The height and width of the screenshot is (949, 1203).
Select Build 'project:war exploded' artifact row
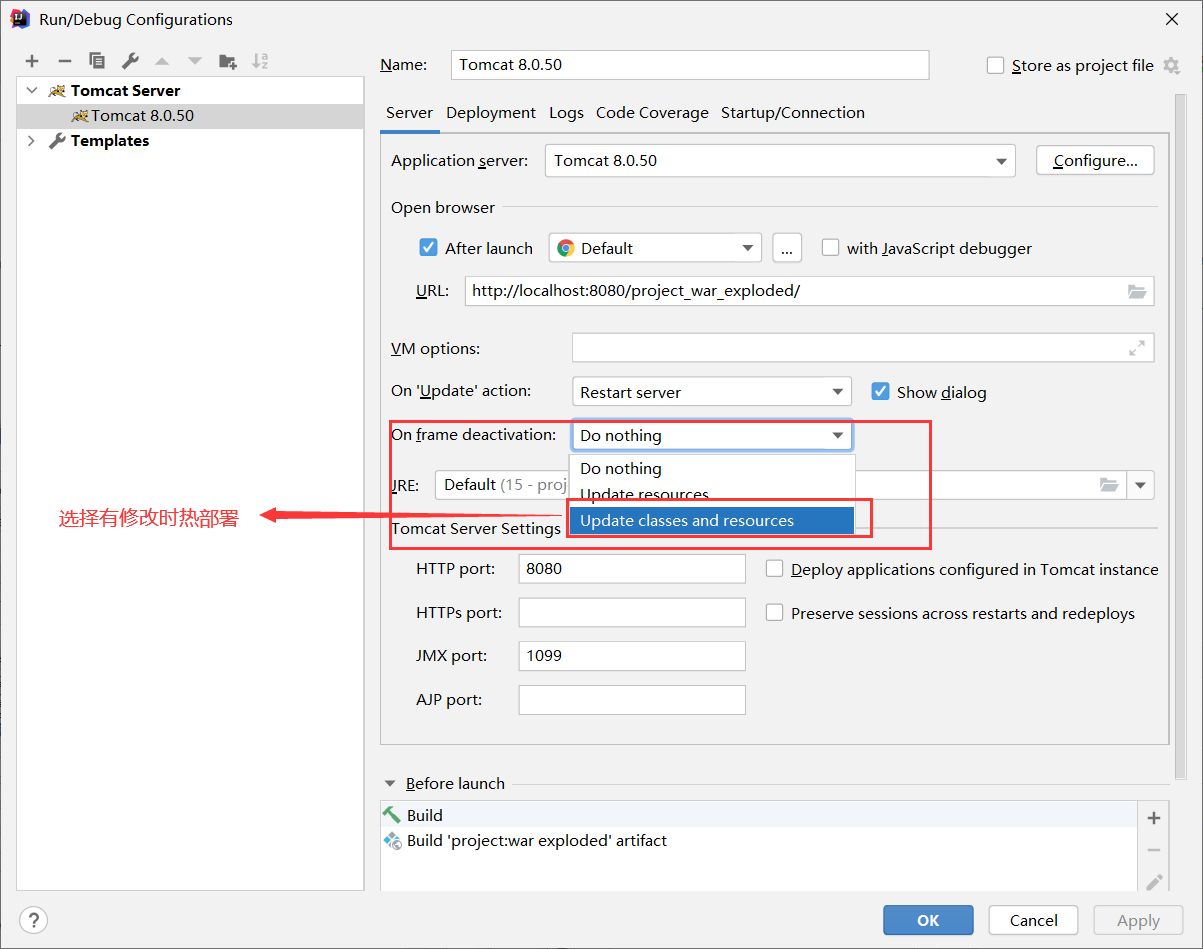click(760, 841)
